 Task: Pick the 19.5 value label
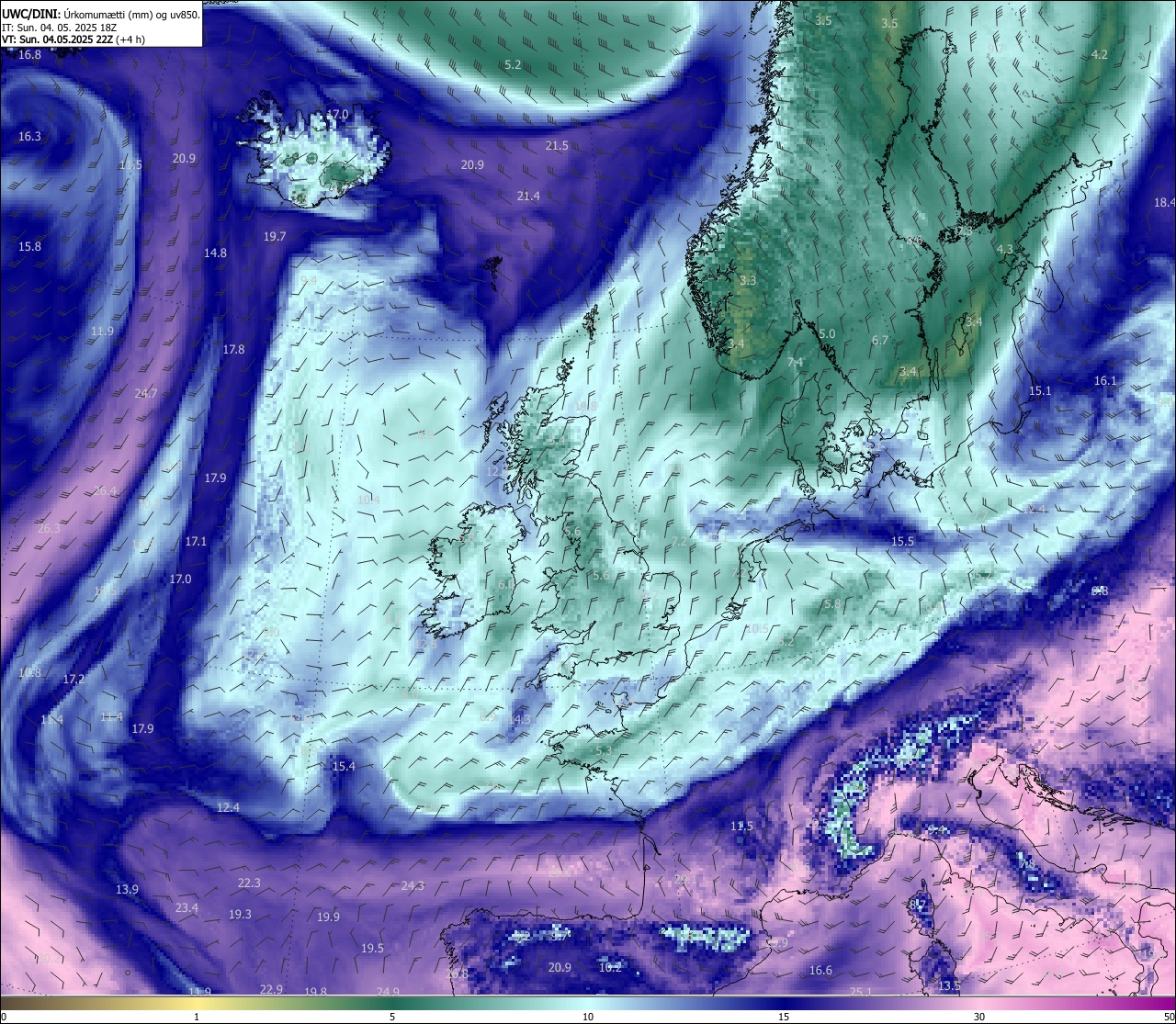[x=372, y=949]
